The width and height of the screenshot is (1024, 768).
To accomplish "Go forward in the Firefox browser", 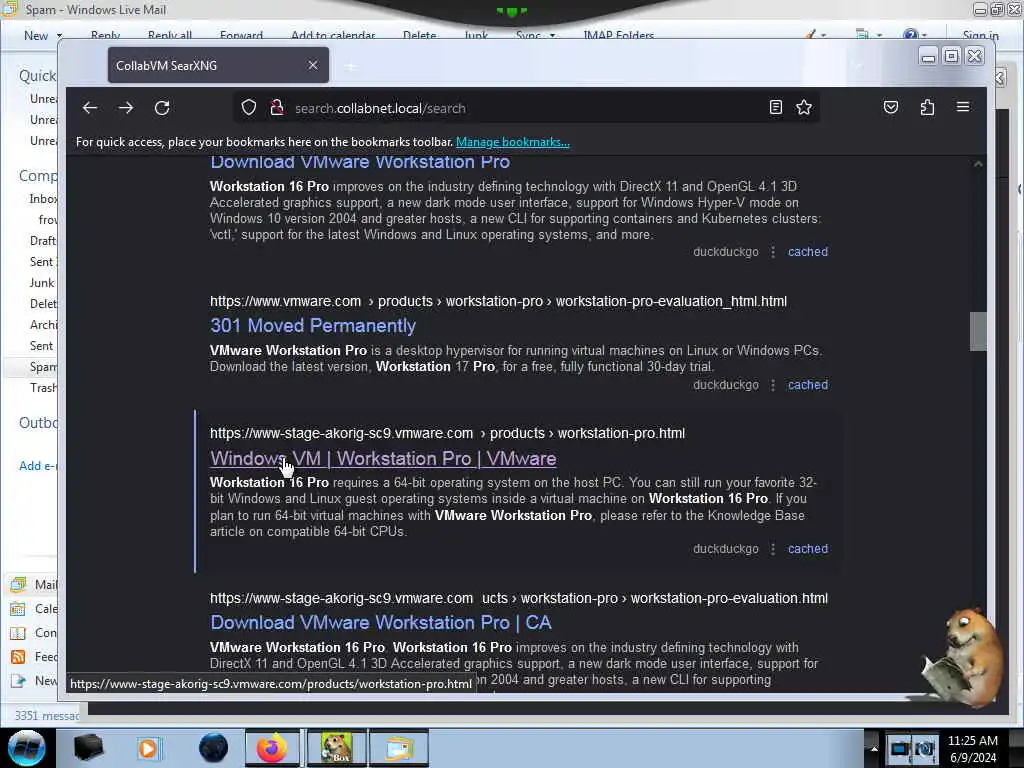I will pyautogui.click(x=126, y=108).
